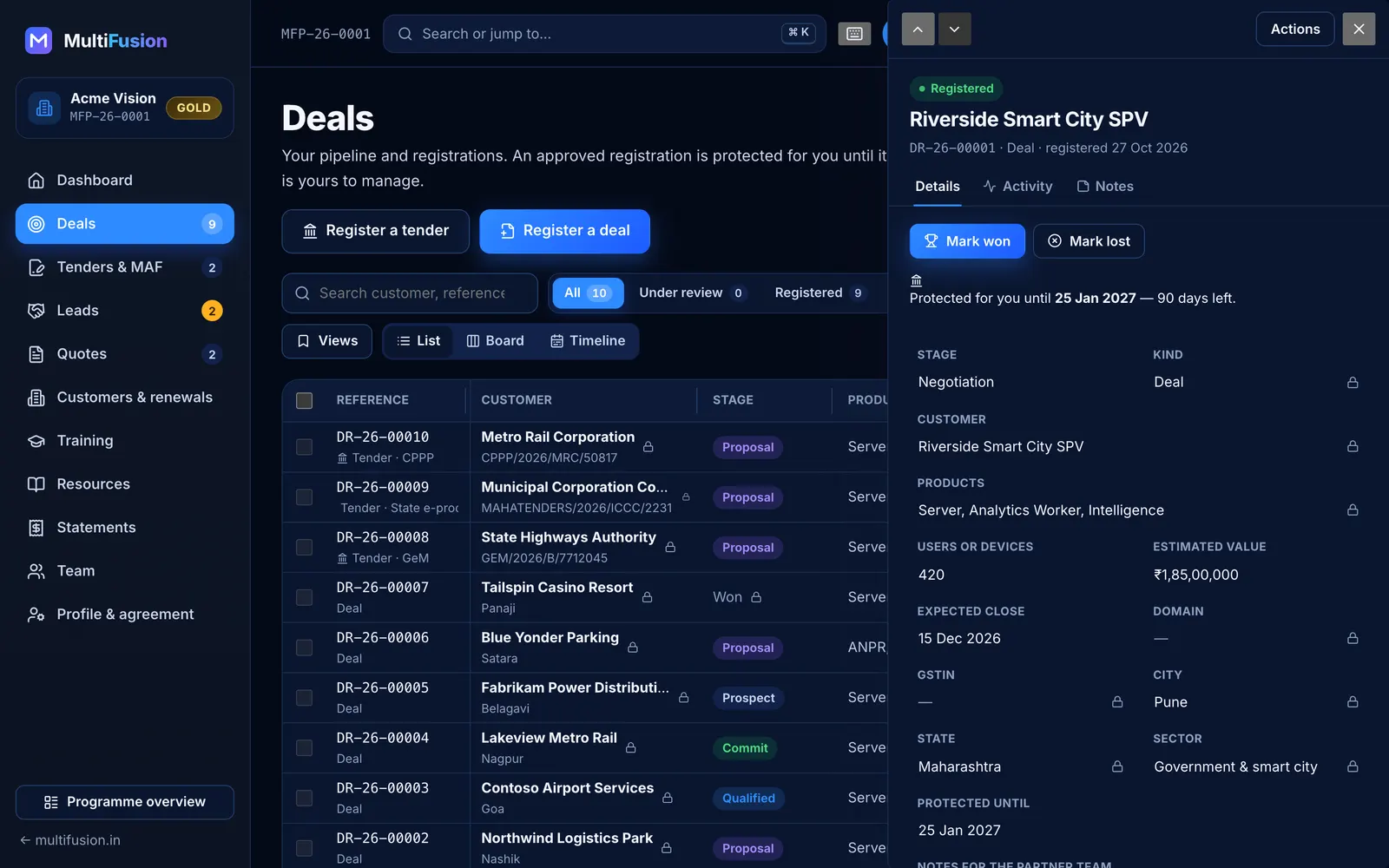
Task: Click the Quotes document icon in the sidebar
Action: point(36,354)
